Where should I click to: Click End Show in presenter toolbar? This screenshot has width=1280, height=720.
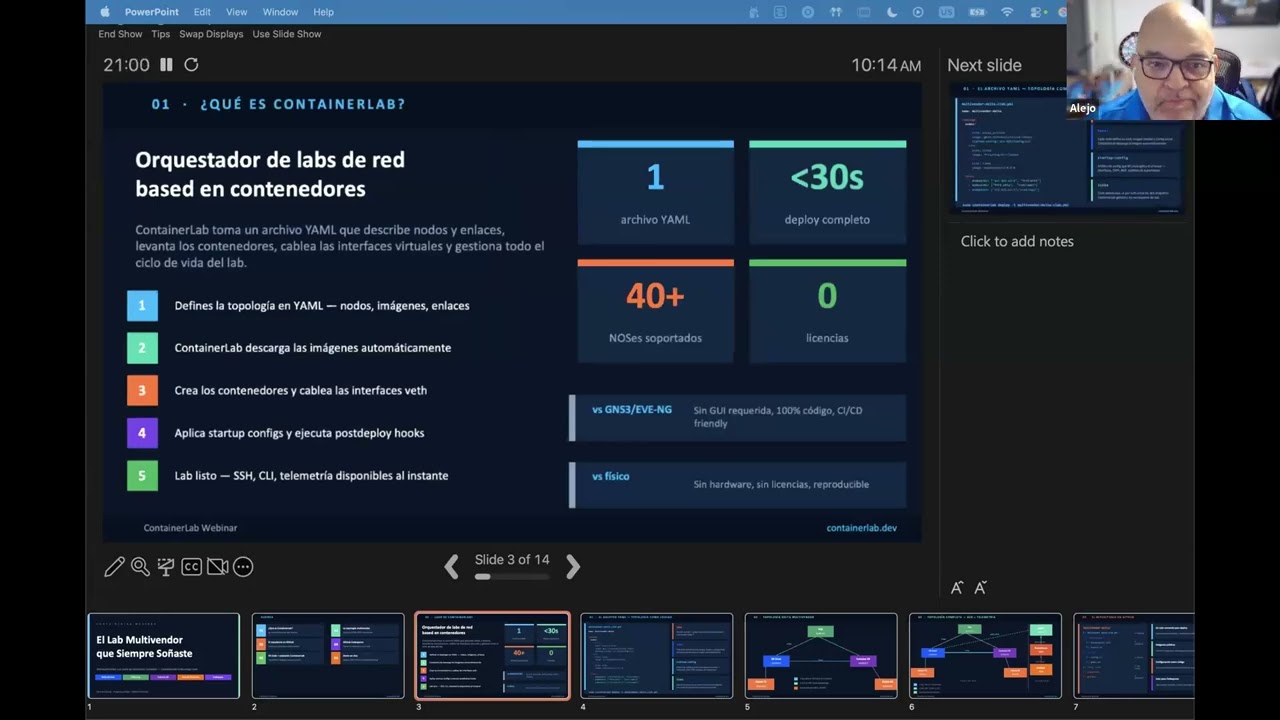120,34
